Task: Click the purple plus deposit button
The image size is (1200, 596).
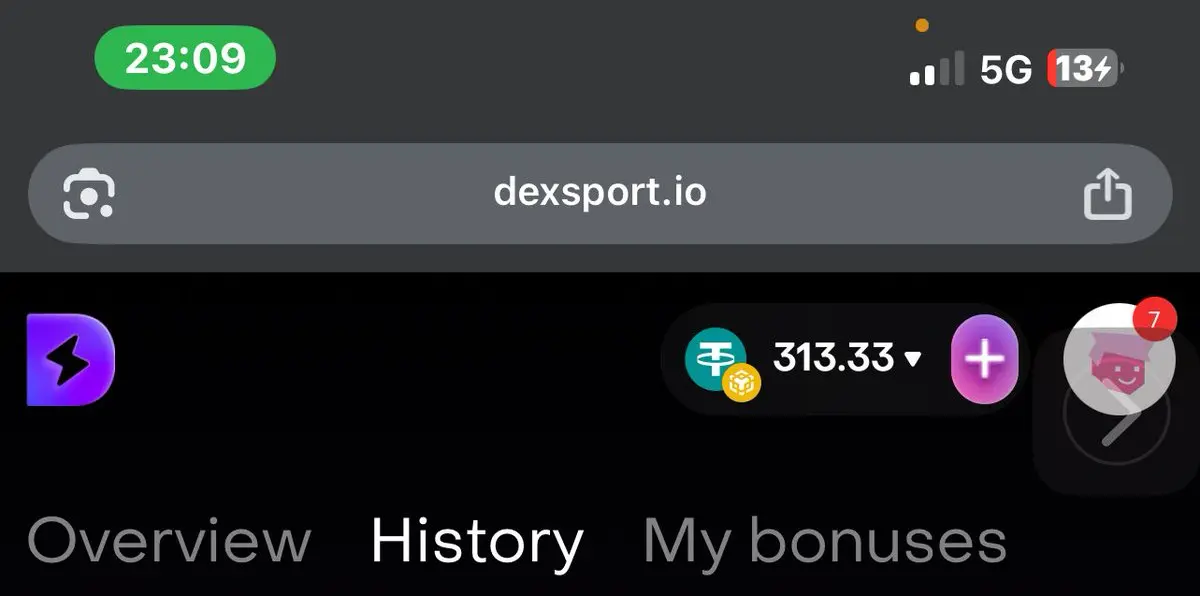Action: point(984,359)
